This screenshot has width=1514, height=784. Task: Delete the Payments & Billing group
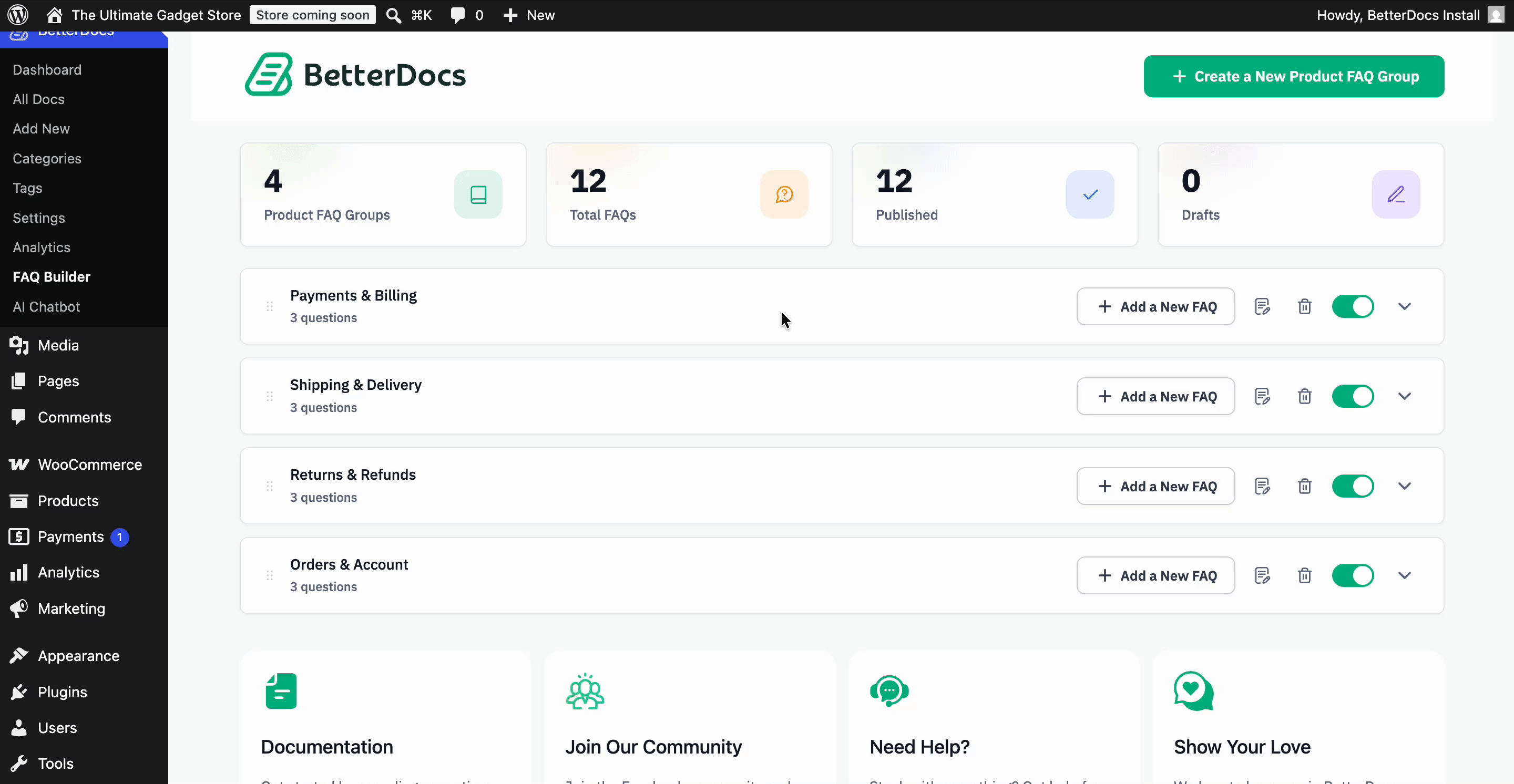(x=1305, y=306)
